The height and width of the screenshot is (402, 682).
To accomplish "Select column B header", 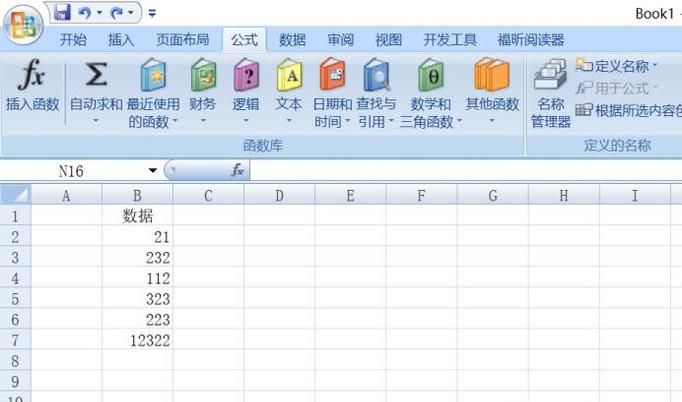I will pos(137,195).
